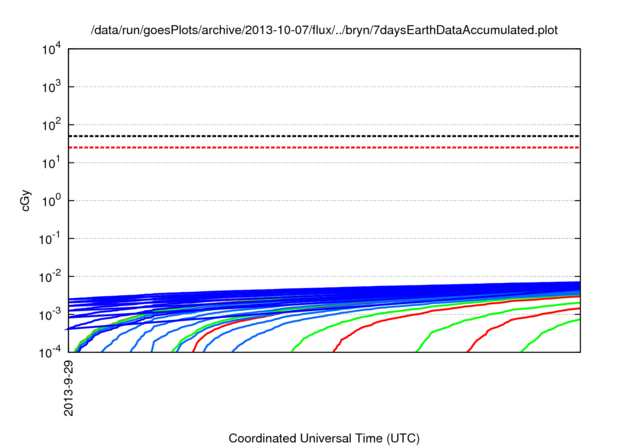The height and width of the screenshot is (448, 640).
Task: Click the 10^0 y-axis tick label
Action: pos(50,201)
